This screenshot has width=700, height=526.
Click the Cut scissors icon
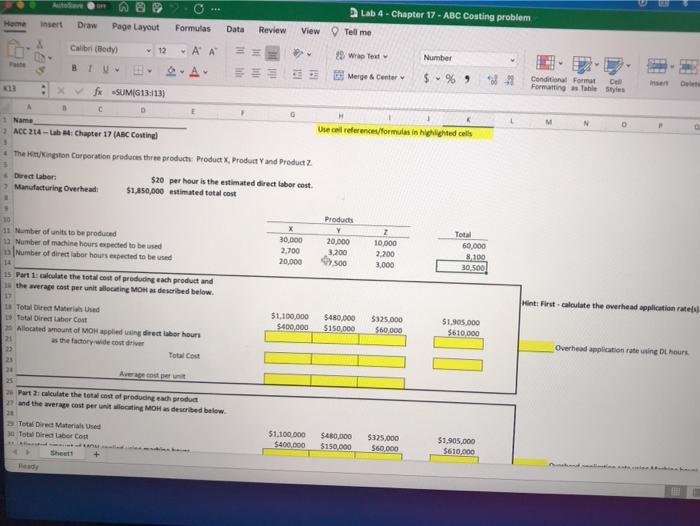40,44
